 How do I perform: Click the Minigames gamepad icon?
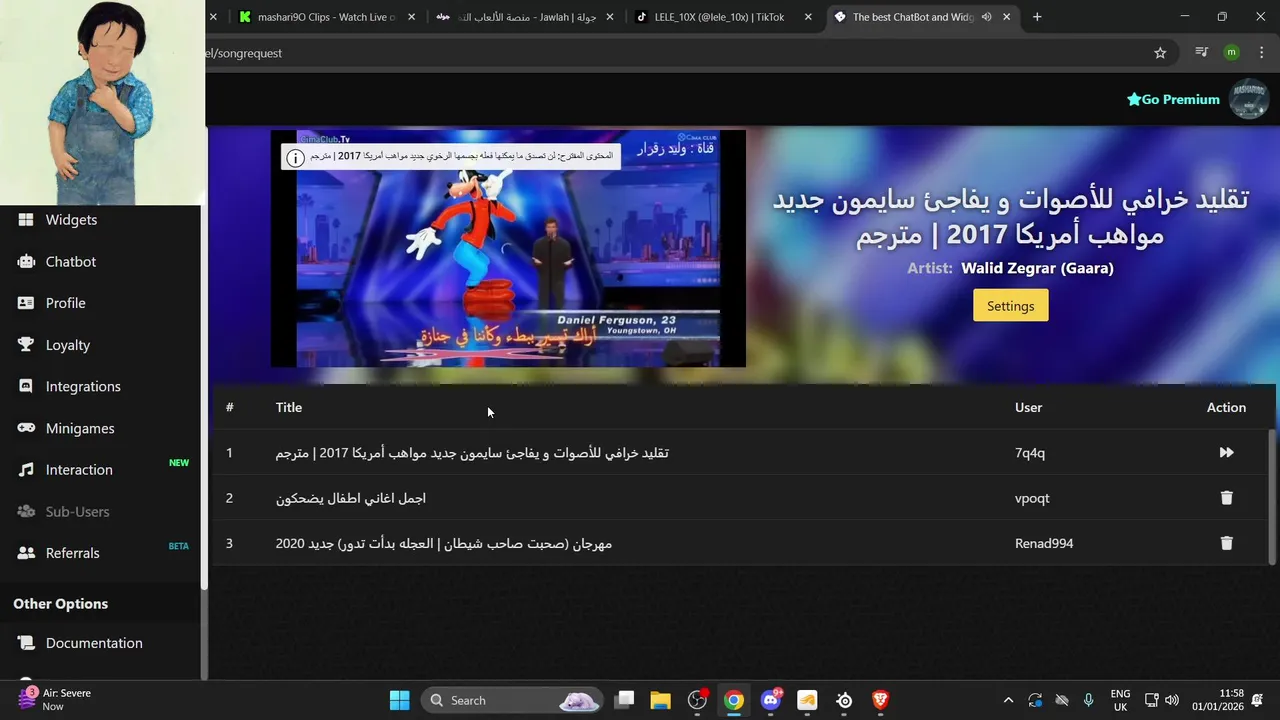click(26, 428)
